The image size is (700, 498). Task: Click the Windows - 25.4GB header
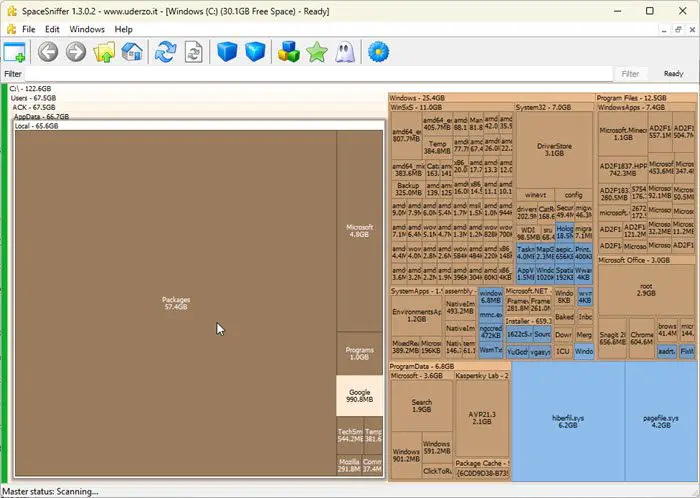(x=417, y=98)
